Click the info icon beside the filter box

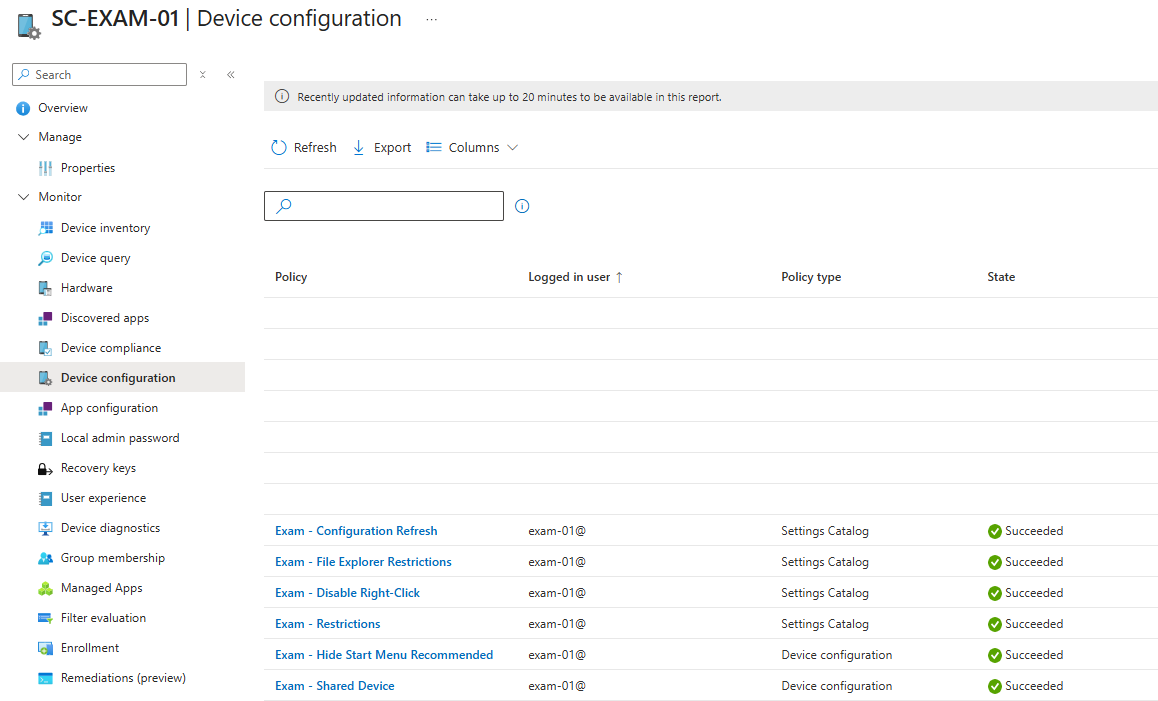(x=522, y=206)
